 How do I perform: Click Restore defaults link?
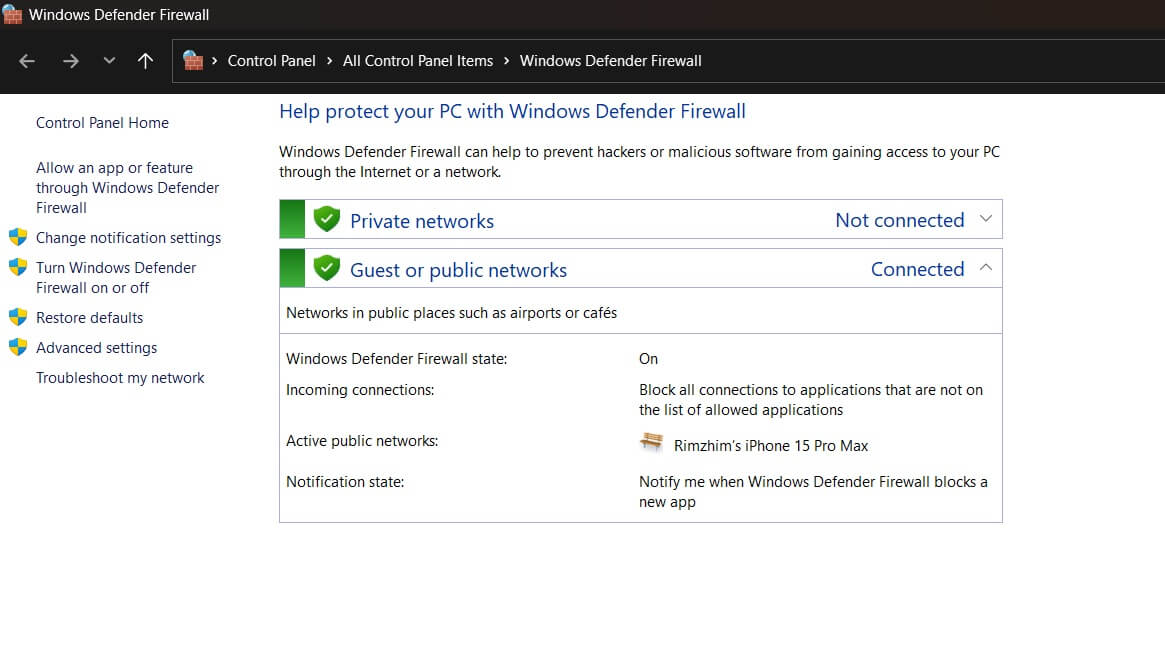point(89,317)
